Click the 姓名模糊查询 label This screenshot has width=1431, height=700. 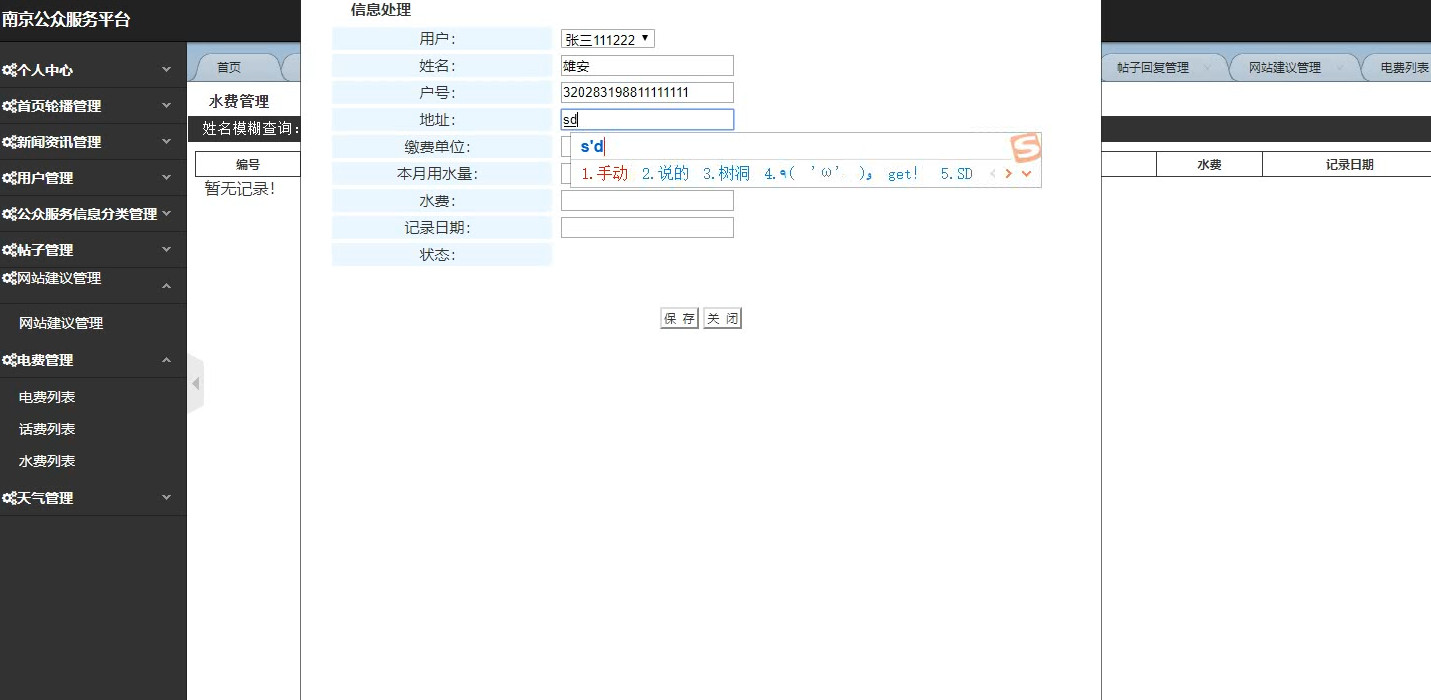coord(251,129)
